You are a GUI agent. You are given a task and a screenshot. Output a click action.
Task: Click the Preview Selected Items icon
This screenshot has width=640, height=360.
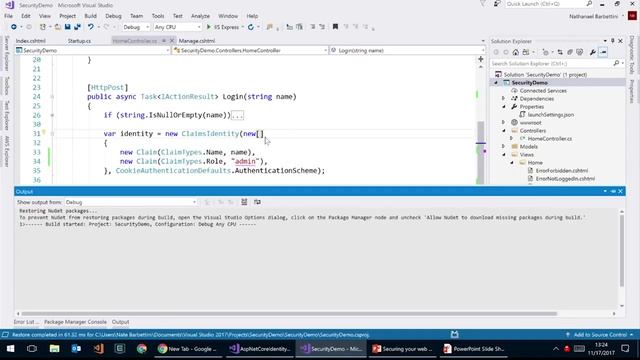(x=603, y=52)
